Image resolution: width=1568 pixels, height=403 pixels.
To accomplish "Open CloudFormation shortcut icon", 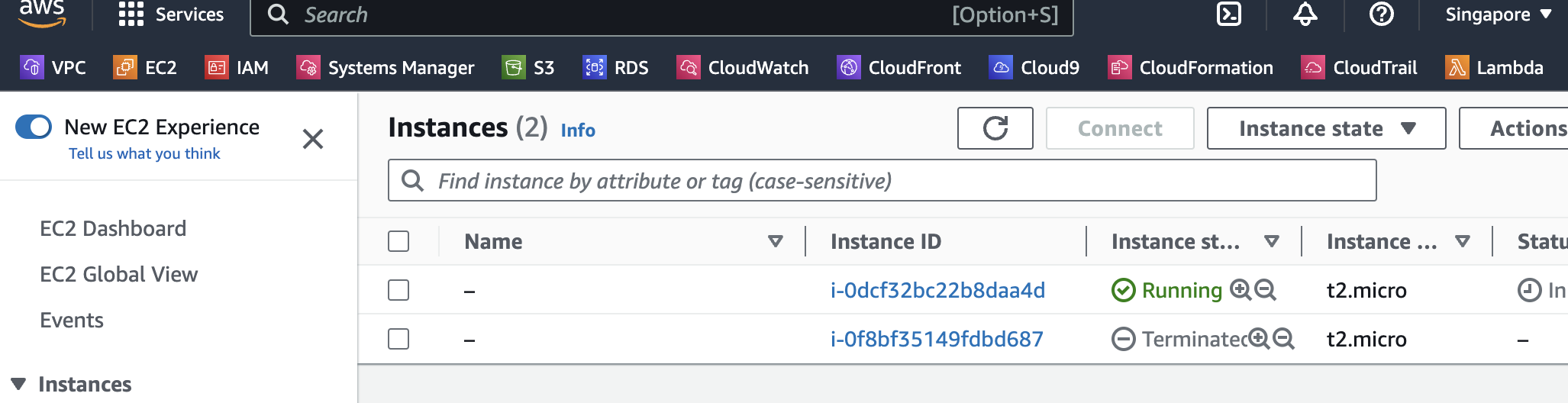I will click(x=1120, y=67).
